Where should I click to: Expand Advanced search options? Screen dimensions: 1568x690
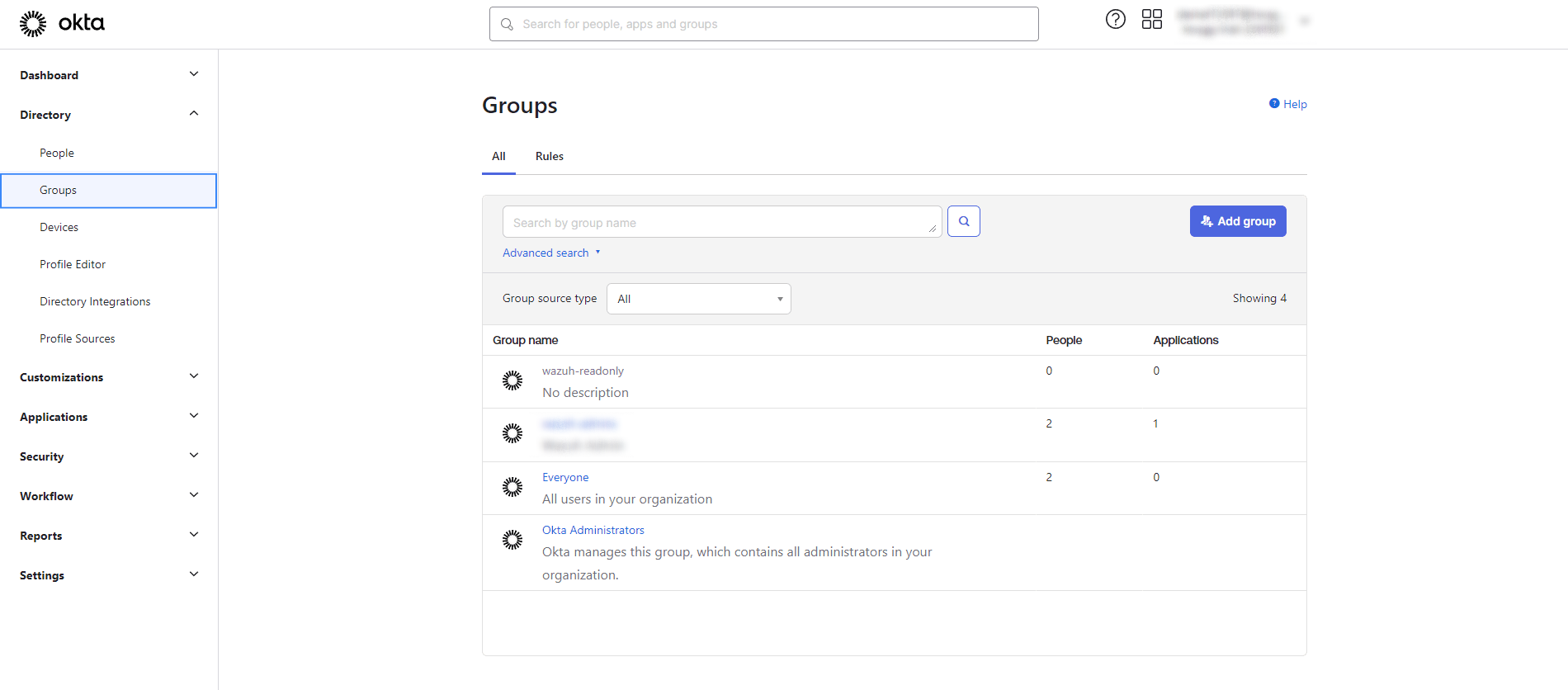(x=550, y=253)
